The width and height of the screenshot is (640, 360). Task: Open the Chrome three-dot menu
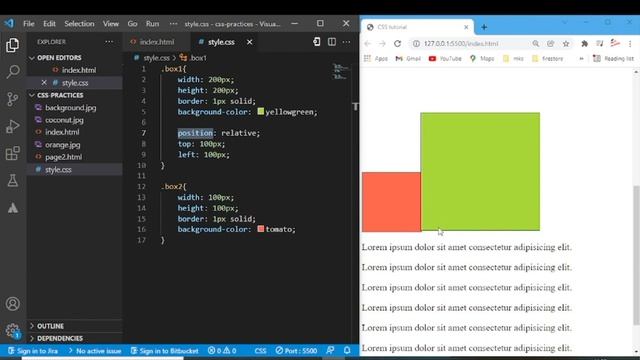tap(630, 44)
